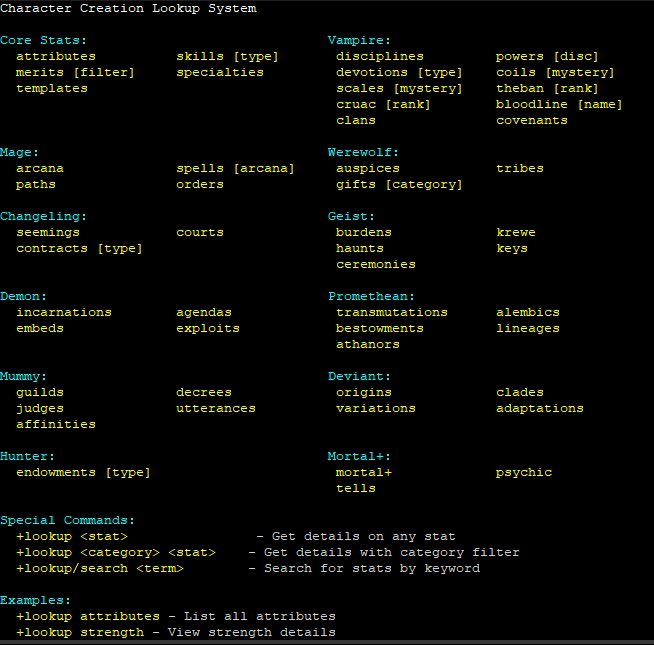Click 'spells [arcana]' in the Mage section
The height and width of the screenshot is (645, 654).
coord(235,169)
